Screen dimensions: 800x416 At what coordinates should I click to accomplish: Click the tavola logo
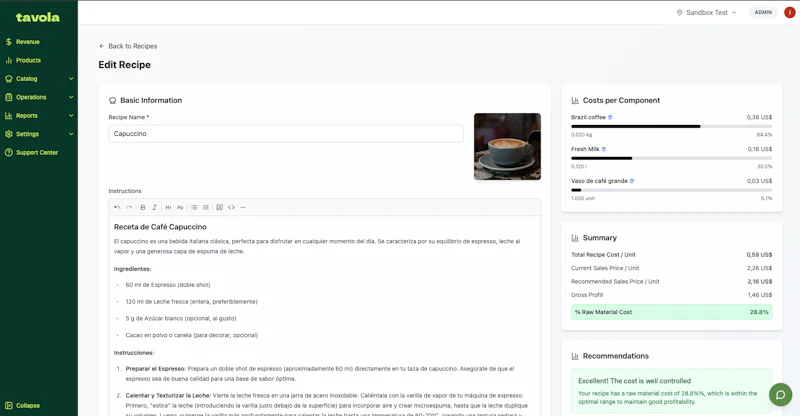[38, 17]
